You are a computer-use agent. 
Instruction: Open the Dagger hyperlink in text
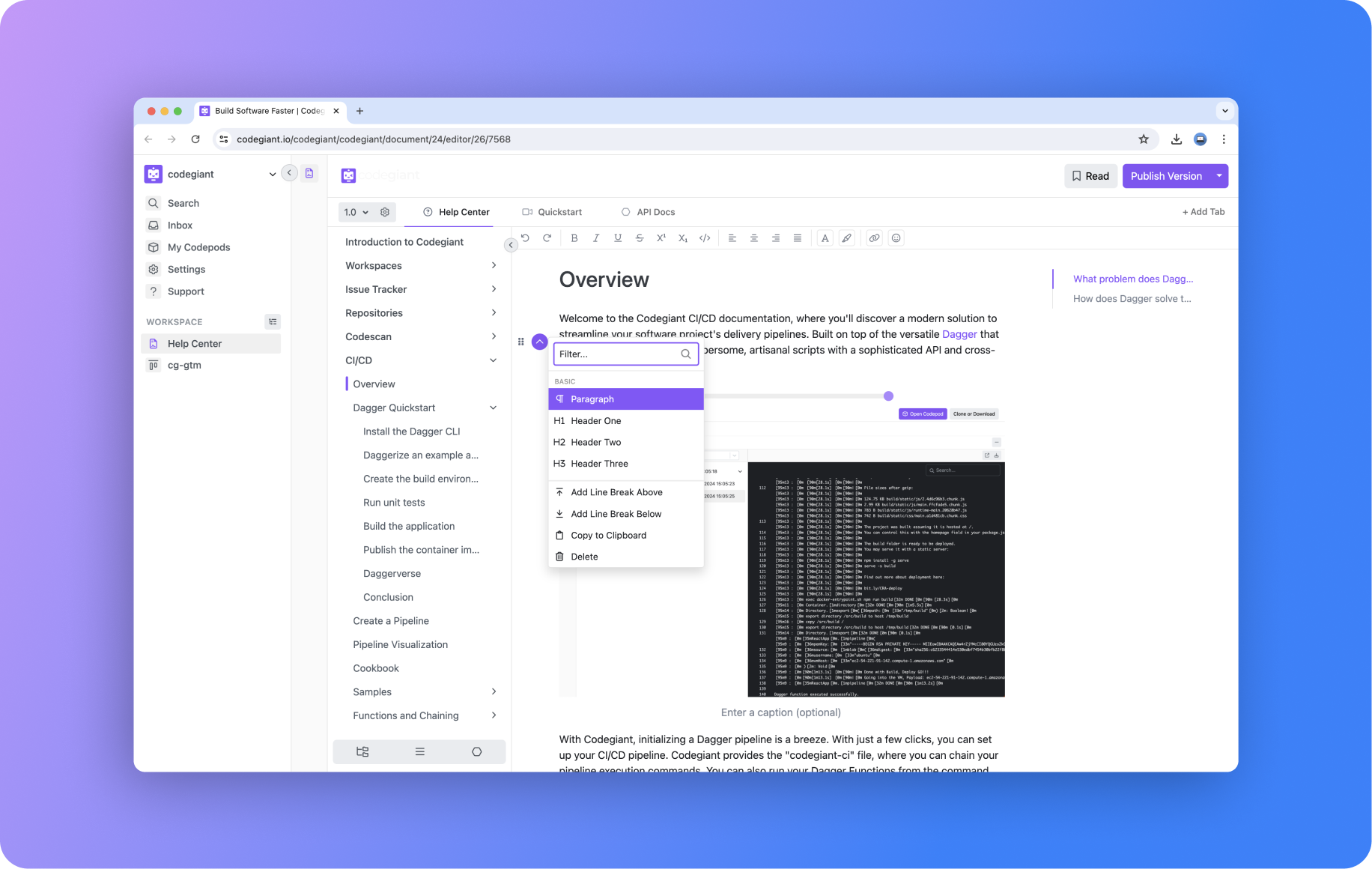[x=959, y=334]
